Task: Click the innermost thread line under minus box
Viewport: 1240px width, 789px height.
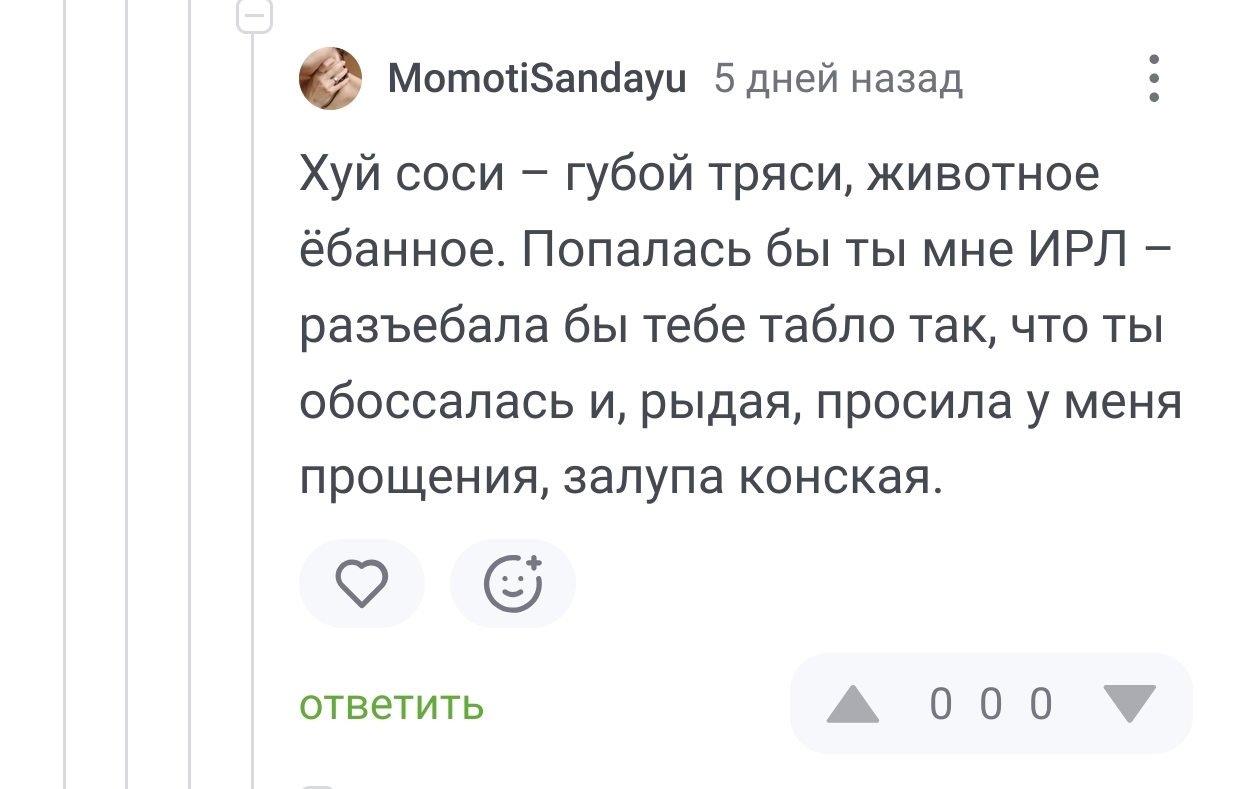Action: (254, 400)
